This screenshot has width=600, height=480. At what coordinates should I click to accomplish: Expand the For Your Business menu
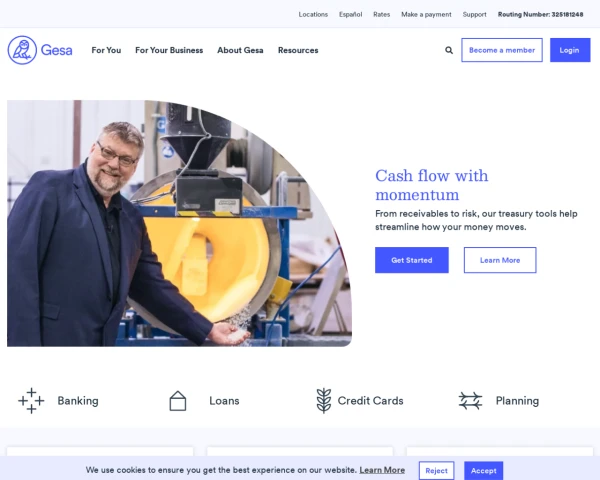169,50
